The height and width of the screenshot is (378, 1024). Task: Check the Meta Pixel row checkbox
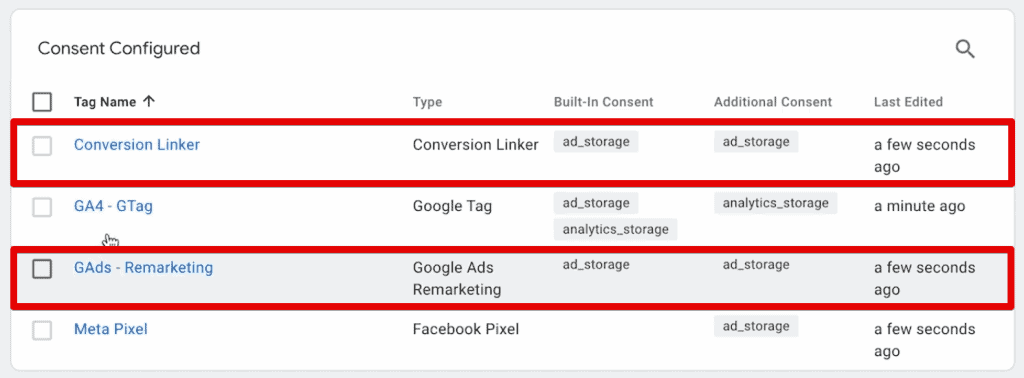[x=42, y=330]
